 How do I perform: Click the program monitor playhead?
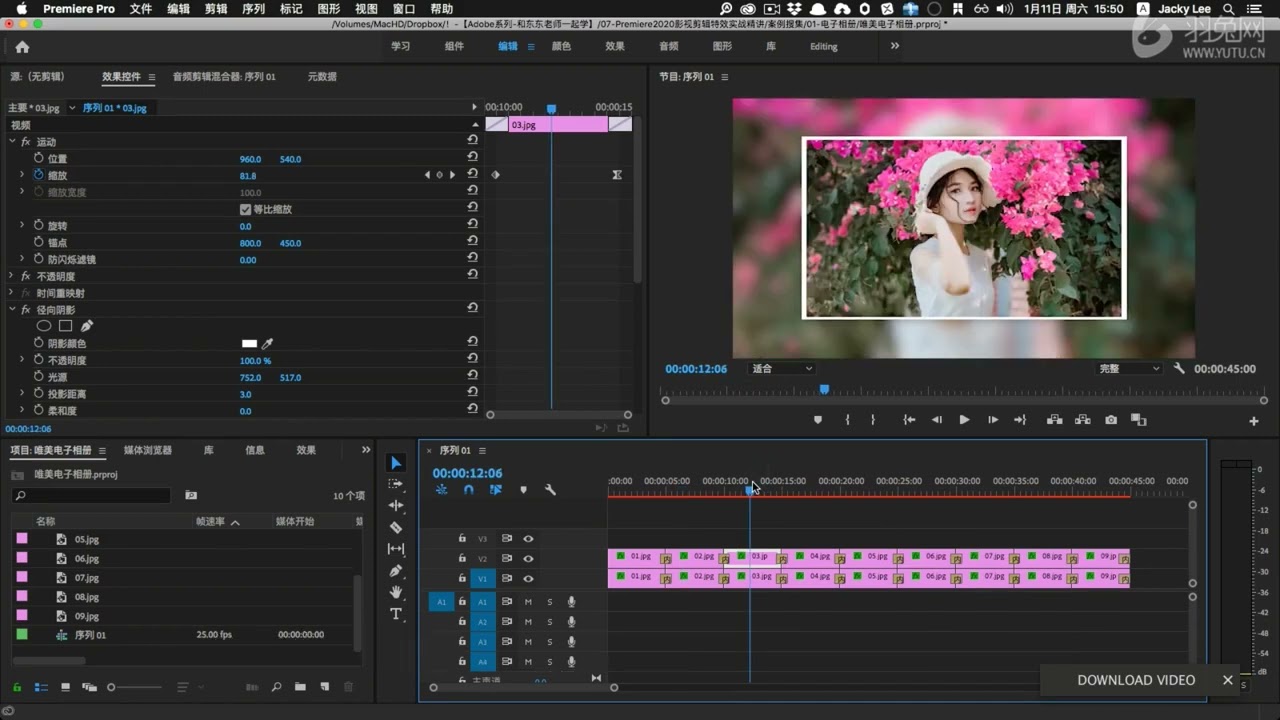[824, 389]
